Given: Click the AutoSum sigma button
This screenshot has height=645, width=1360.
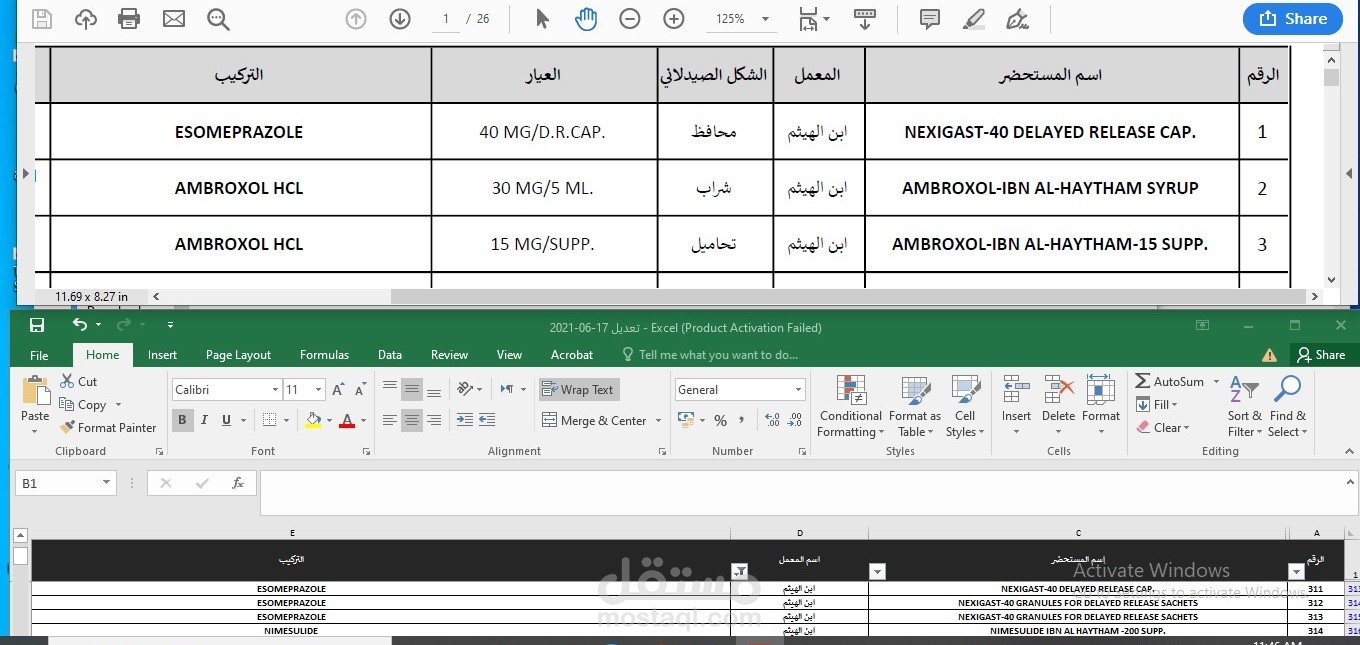Looking at the screenshot, I should coord(1169,381).
